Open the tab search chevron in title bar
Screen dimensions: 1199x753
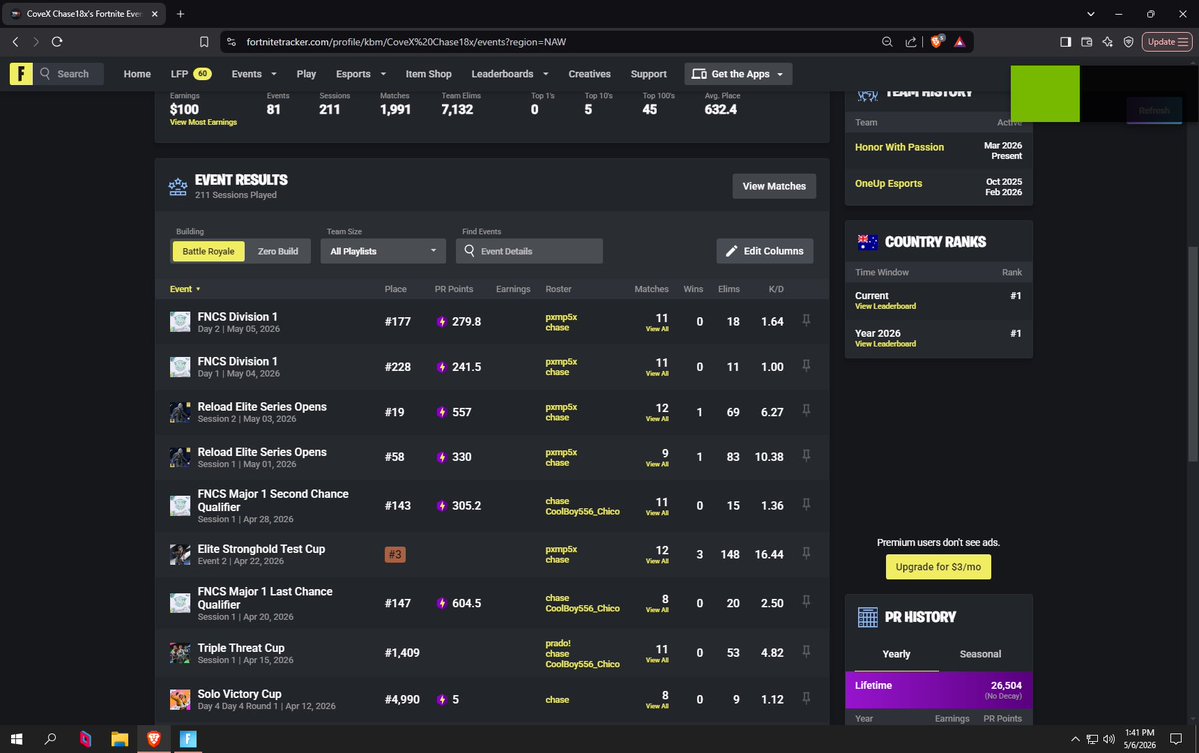click(1090, 14)
